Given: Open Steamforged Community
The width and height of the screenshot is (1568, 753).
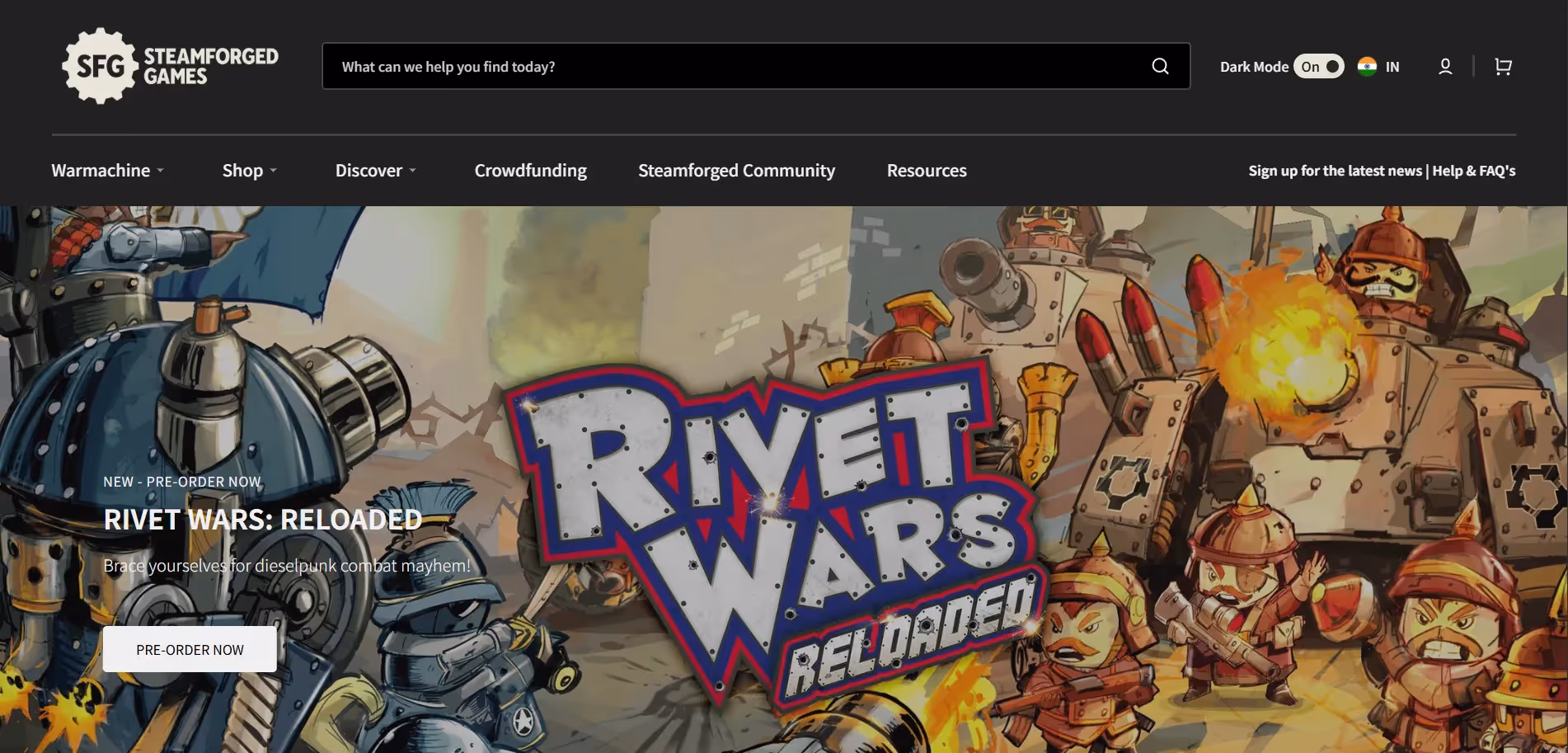Looking at the screenshot, I should click(736, 171).
